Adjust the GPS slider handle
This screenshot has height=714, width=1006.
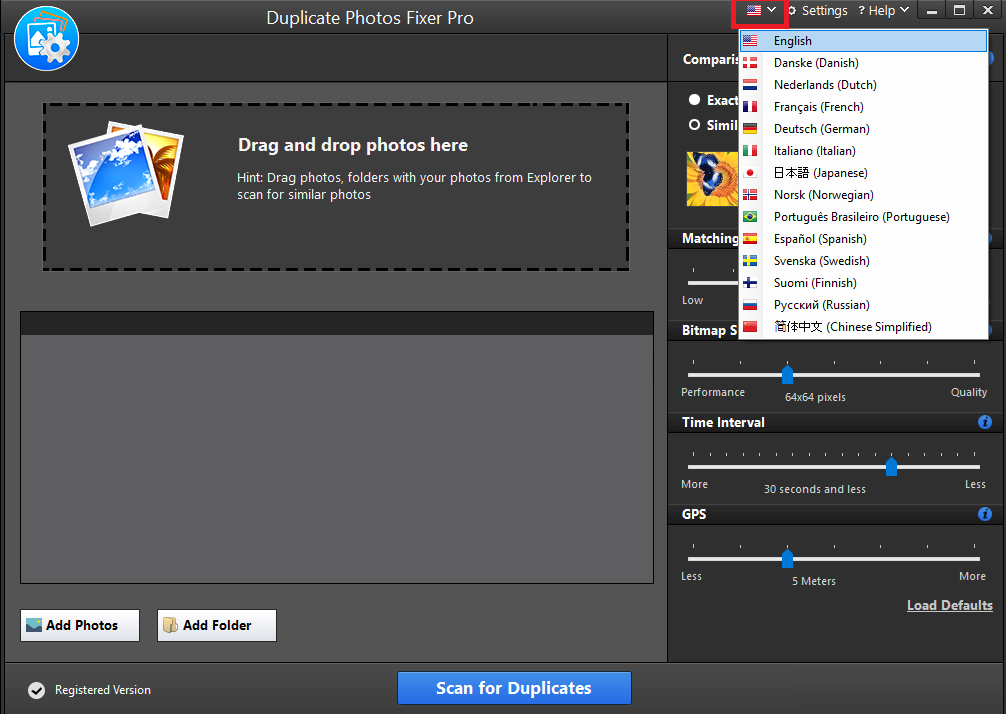(787, 558)
